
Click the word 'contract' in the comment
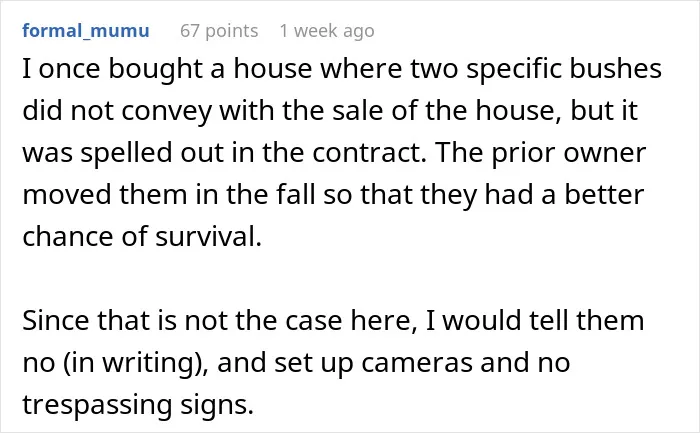click(369, 153)
